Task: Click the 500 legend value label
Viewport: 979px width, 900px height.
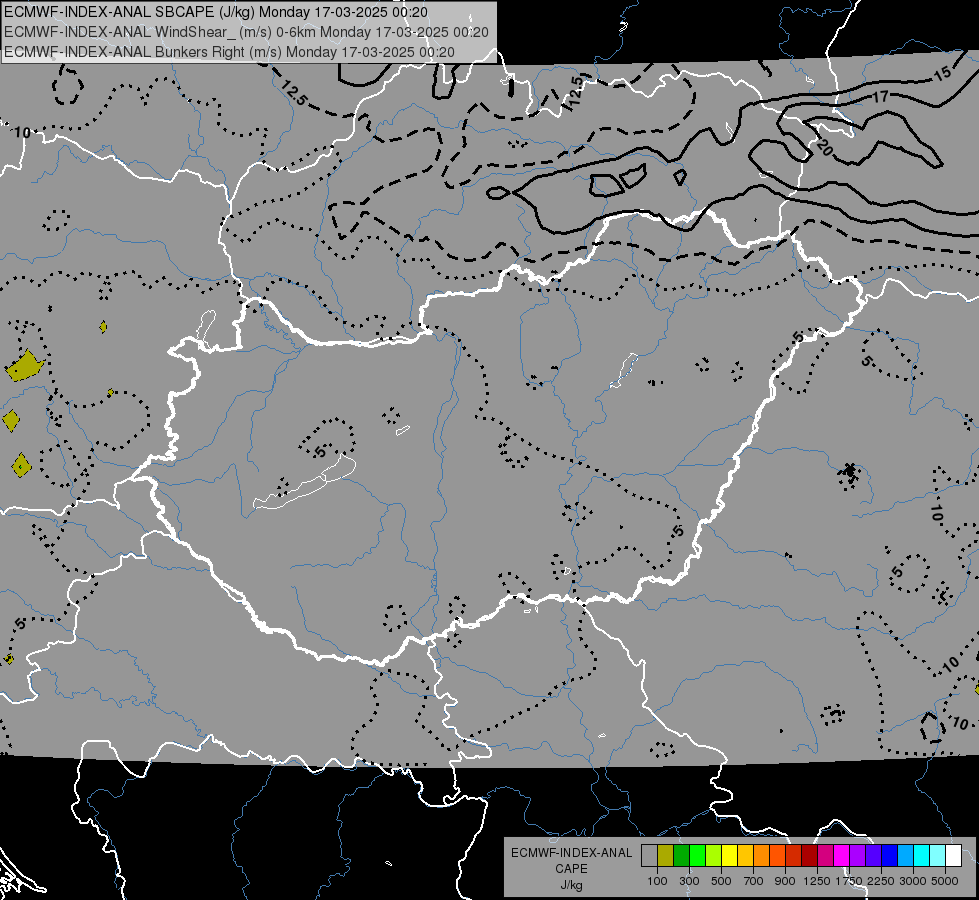Action: (x=721, y=881)
